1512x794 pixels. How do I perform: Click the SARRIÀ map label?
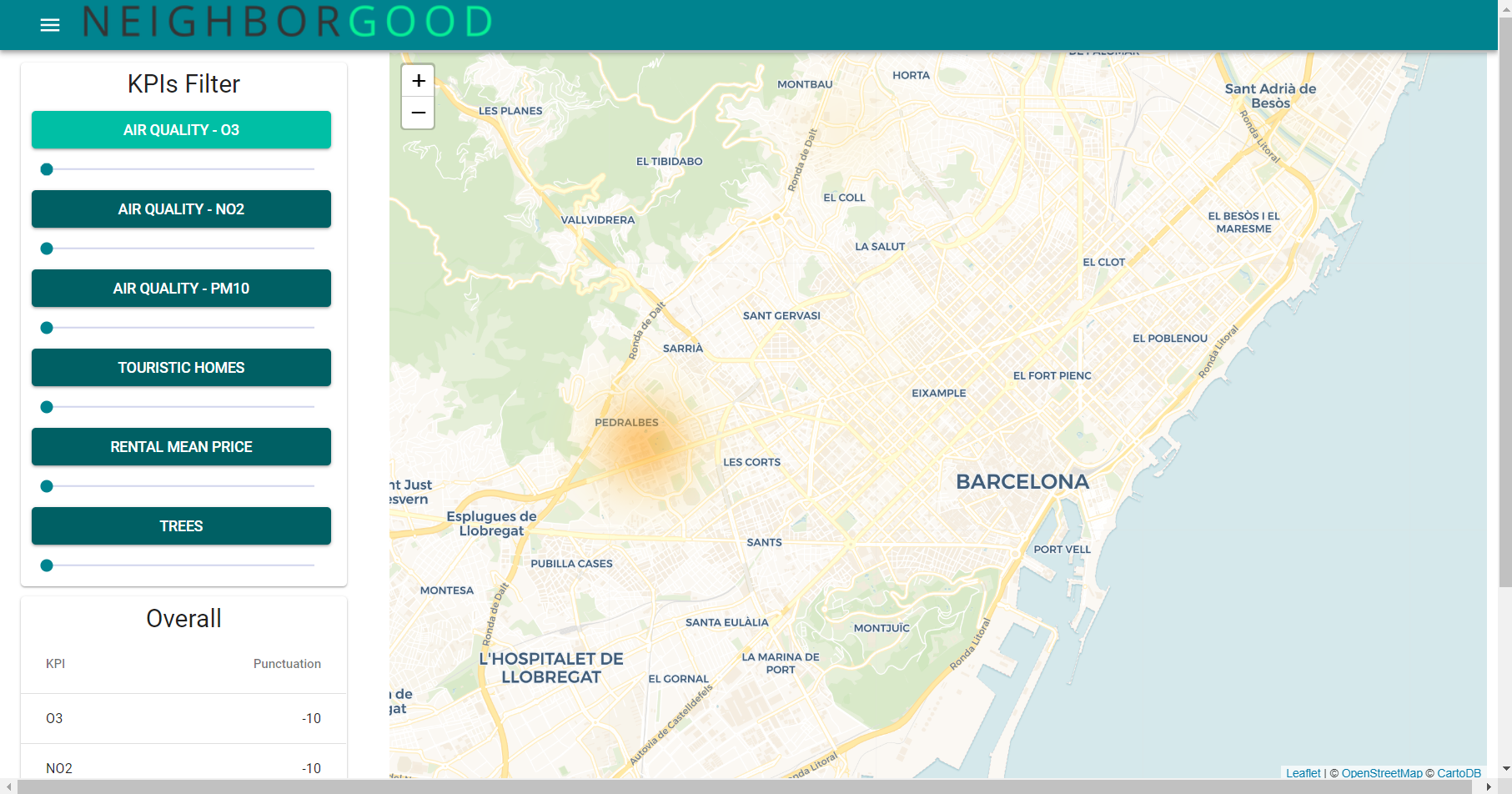683,349
